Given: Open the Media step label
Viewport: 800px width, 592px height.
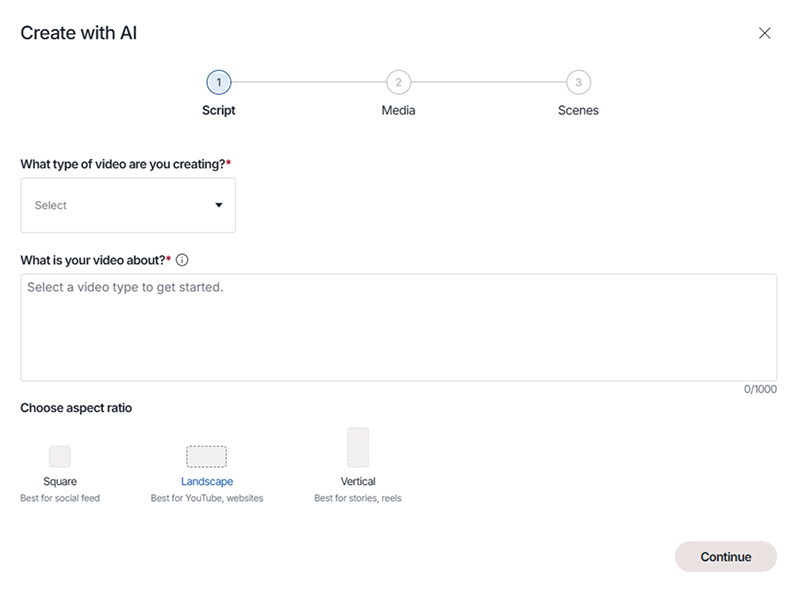Looking at the screenshot, I should click(398, 110).
